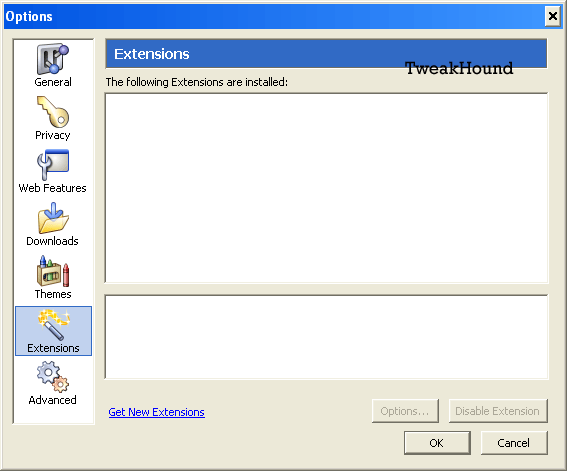Viewport: 567px width, 471px height.
Task: Confirm the dialog with OK
Action: point(437,443)
